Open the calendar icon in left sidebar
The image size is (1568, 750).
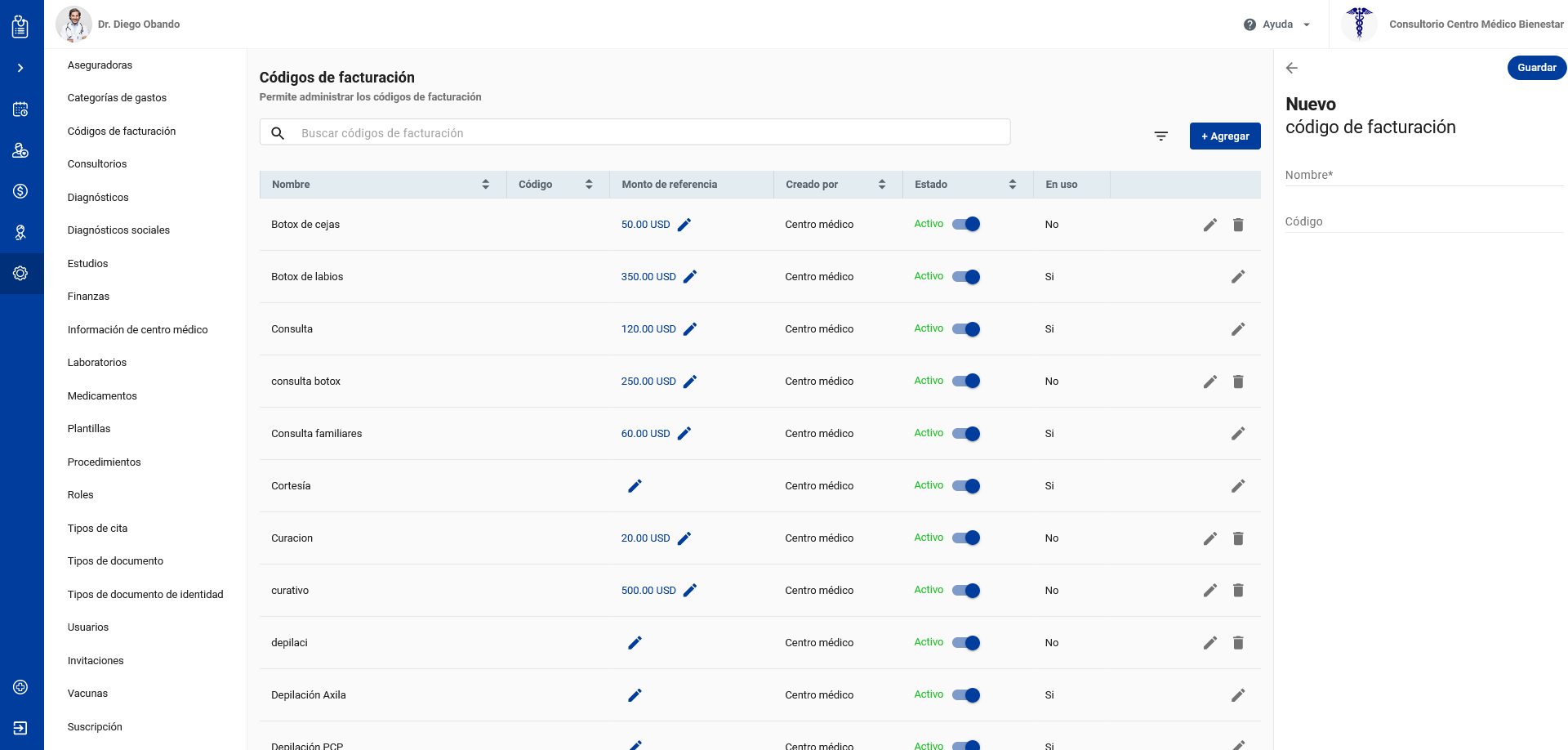pyautogui.click(x=20, y=109)
